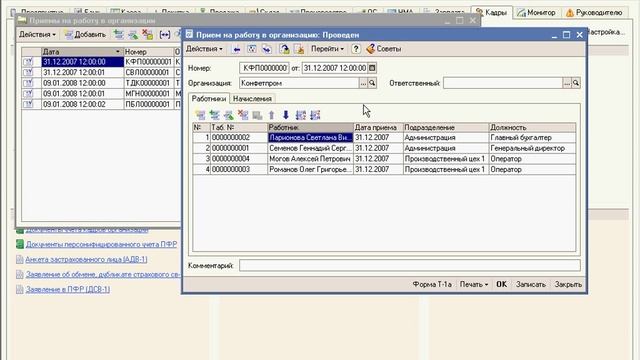
Task: Click the document icon for row МГН00000001
Action: coord(28,93)
